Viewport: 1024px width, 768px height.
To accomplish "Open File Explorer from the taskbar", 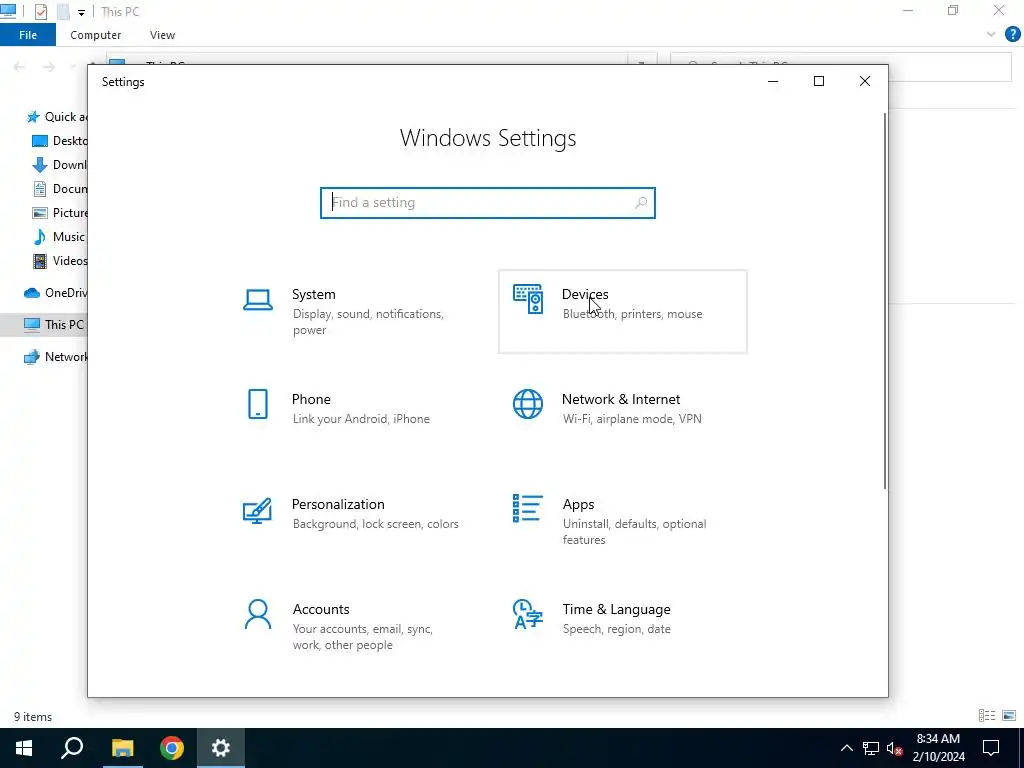I will 122,748.
